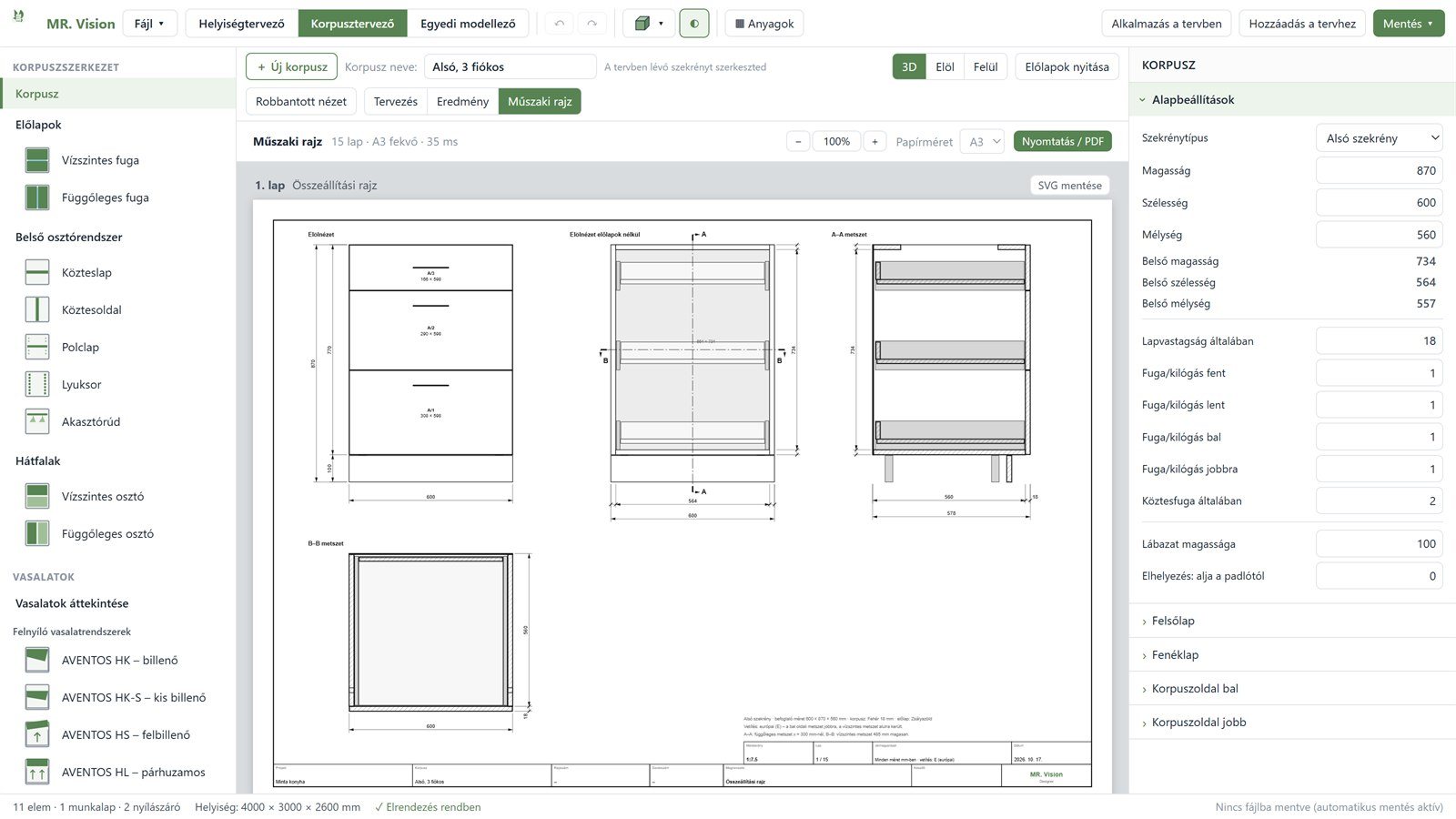This screenshot has width=1456, height=819.
Task: Expand Korpuszoldal bal section
Action: 1292,688
